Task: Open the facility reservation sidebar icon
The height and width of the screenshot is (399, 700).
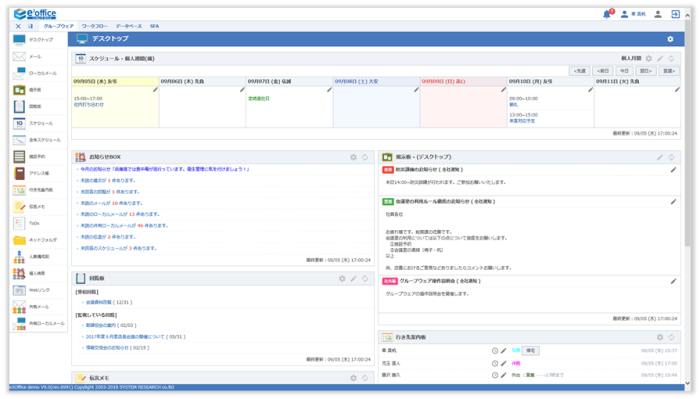Action: pos(19,157)
